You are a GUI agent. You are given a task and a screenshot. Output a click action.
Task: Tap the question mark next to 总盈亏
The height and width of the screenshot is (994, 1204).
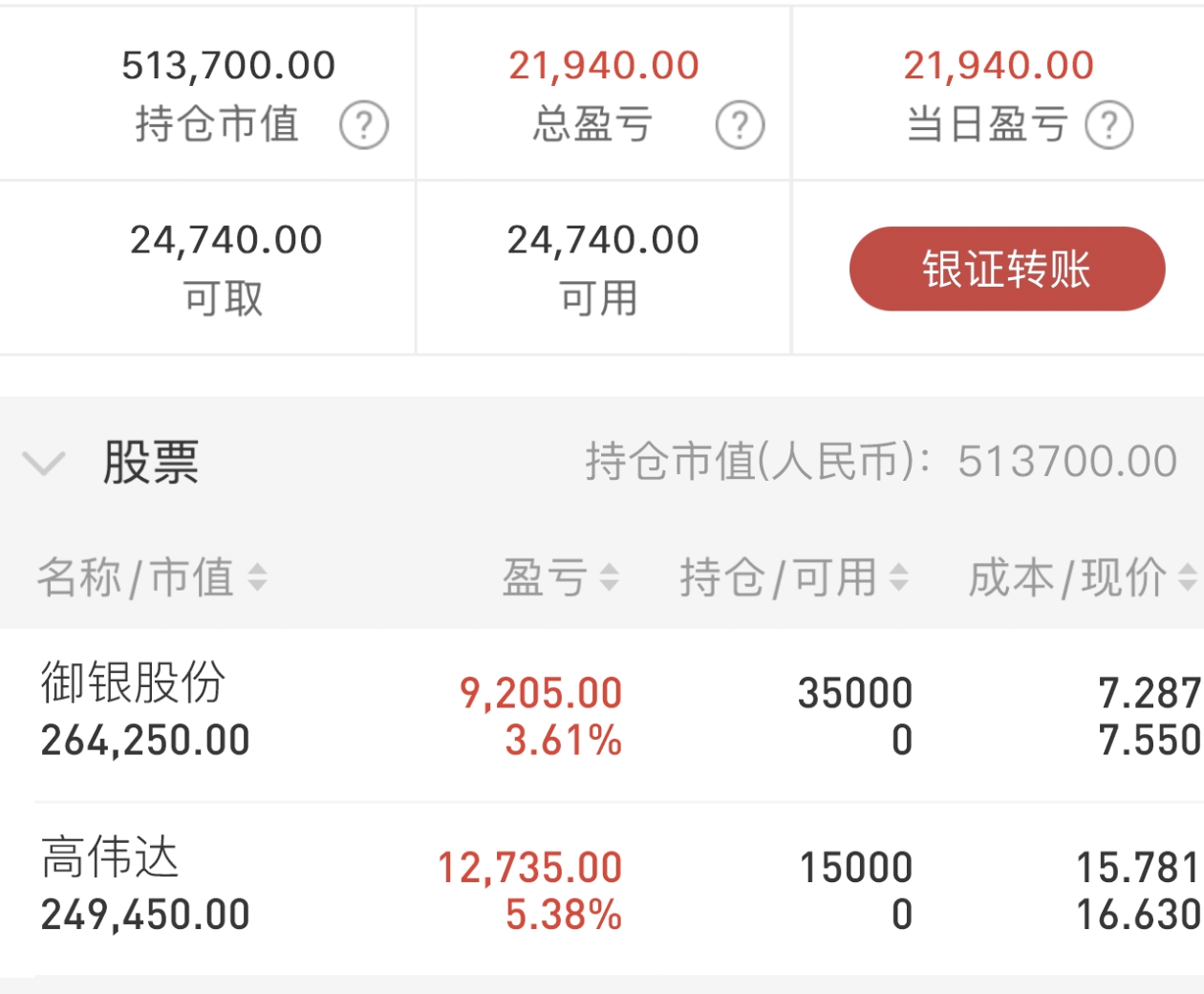click(x=741, y=125)
